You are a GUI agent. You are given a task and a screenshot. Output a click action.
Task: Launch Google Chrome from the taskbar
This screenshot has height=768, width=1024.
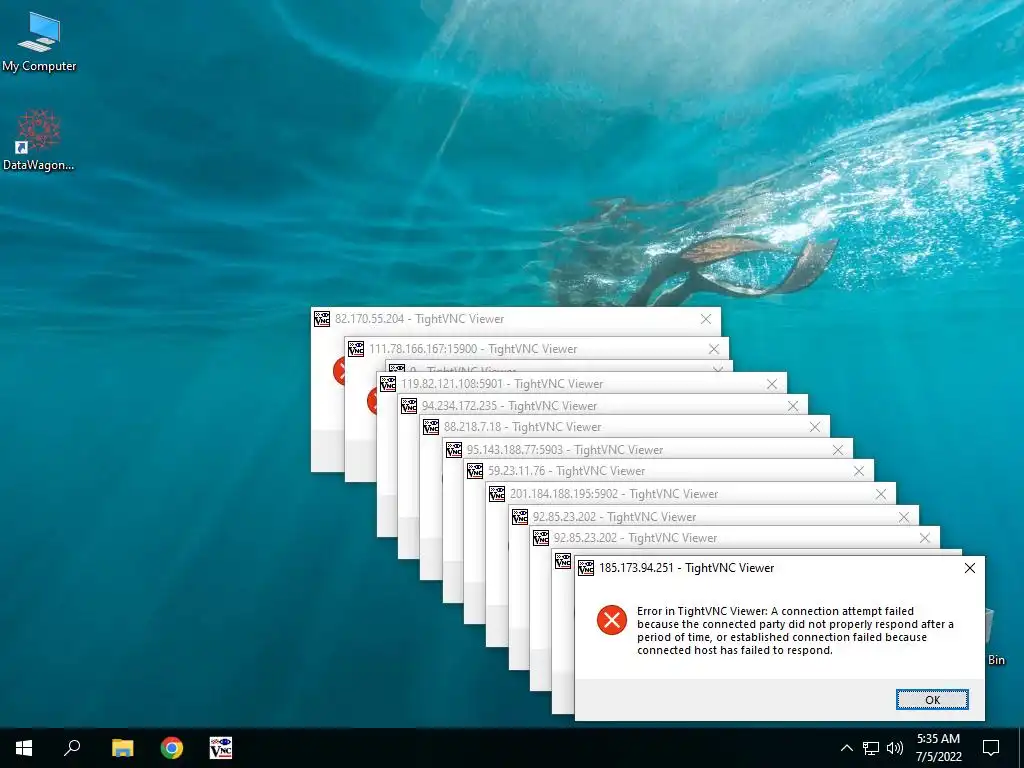coord(172,748)
